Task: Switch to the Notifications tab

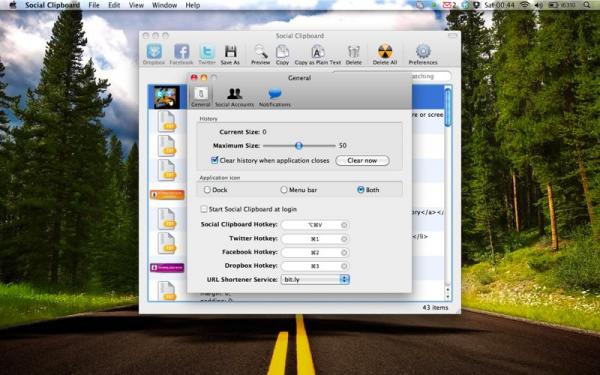Action: (275, 97)
